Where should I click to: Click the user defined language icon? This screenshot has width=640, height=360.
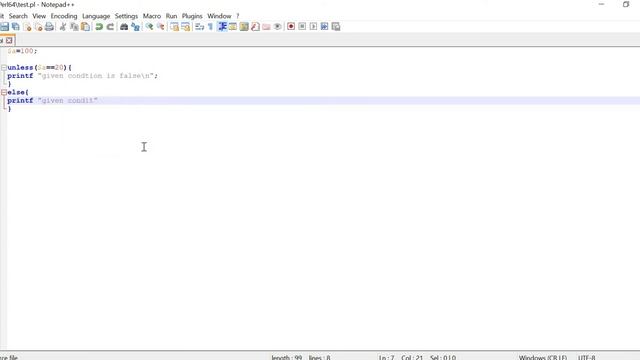pyautogui.click(x=233, y=27)
